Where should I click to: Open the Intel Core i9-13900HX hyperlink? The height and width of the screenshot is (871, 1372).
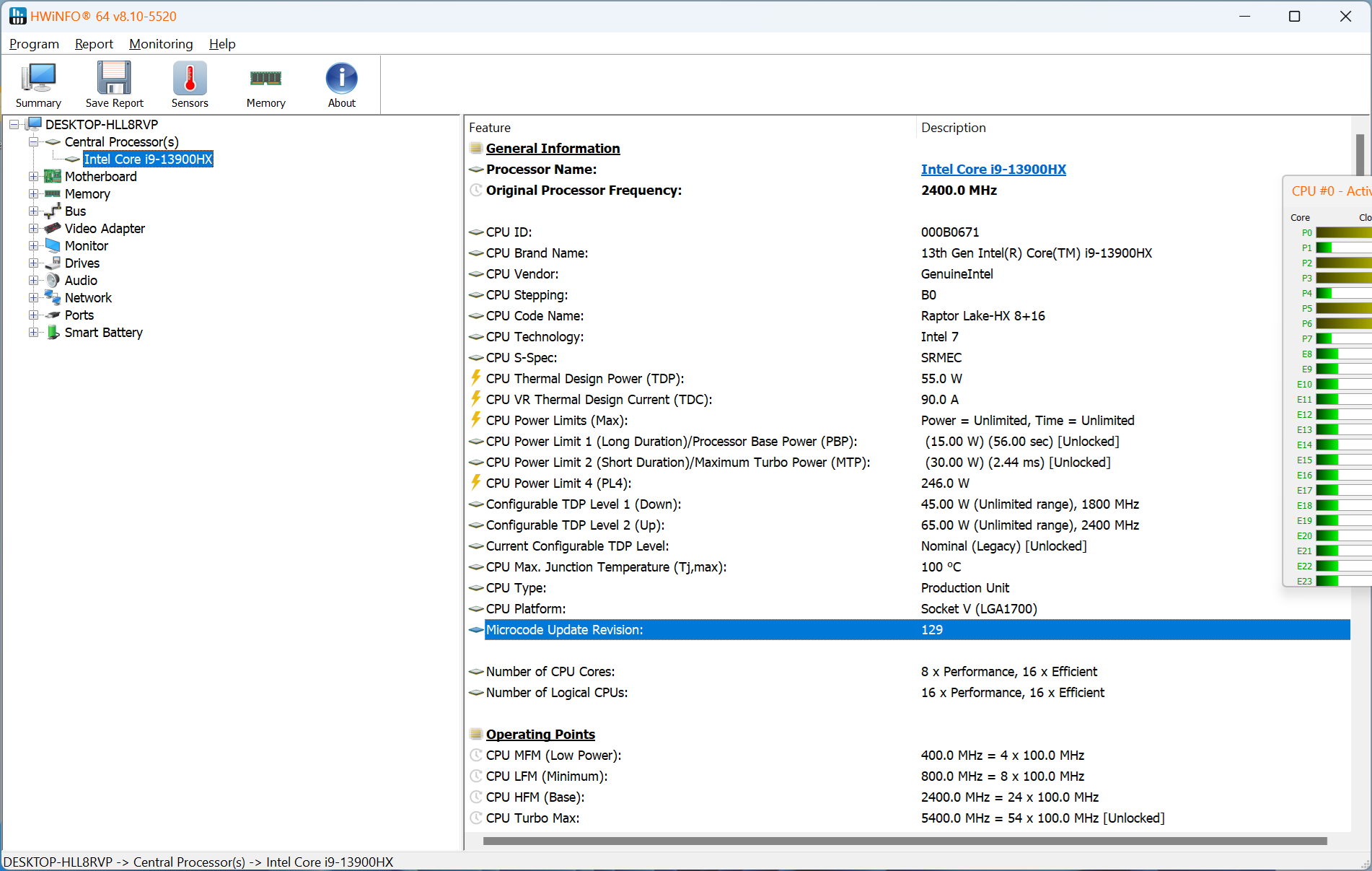993,170
